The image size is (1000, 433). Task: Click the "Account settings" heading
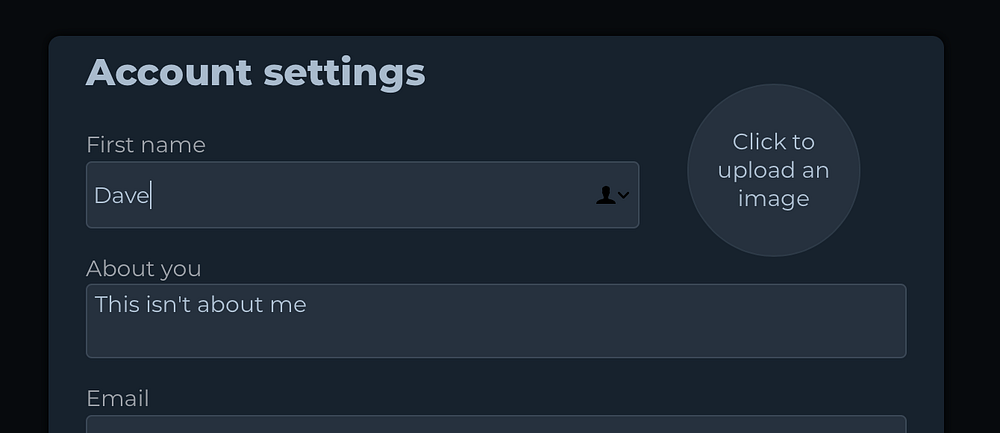click(256, 73)
